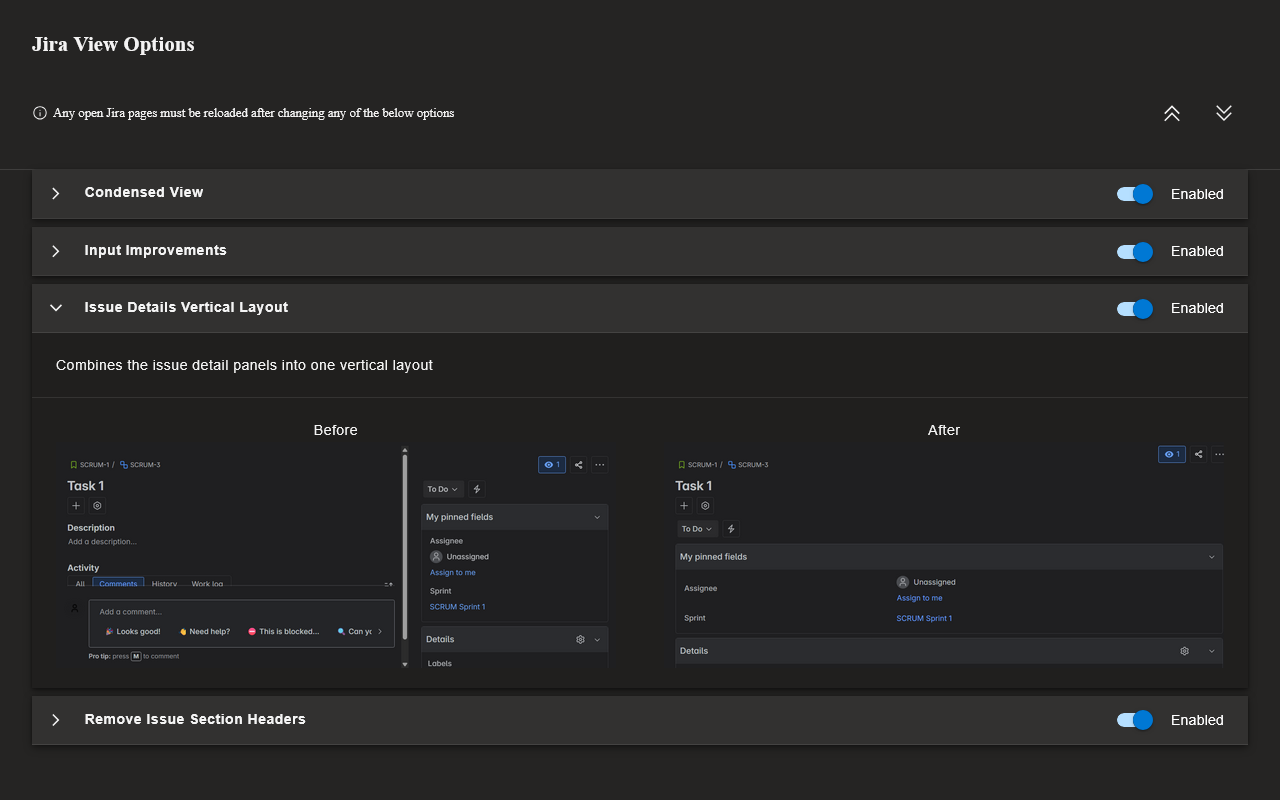Expand the Input Improvements section chevron
The width and height of the screenshot is (1280, 800).
pyautogui.click(x=56, y=251)
